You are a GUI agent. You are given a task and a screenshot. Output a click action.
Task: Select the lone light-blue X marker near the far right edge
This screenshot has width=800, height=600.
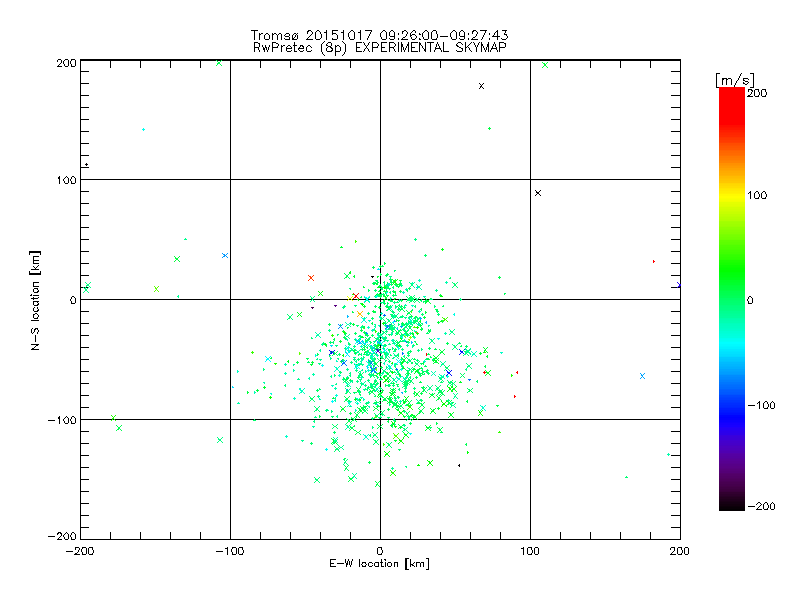point(642,376)
